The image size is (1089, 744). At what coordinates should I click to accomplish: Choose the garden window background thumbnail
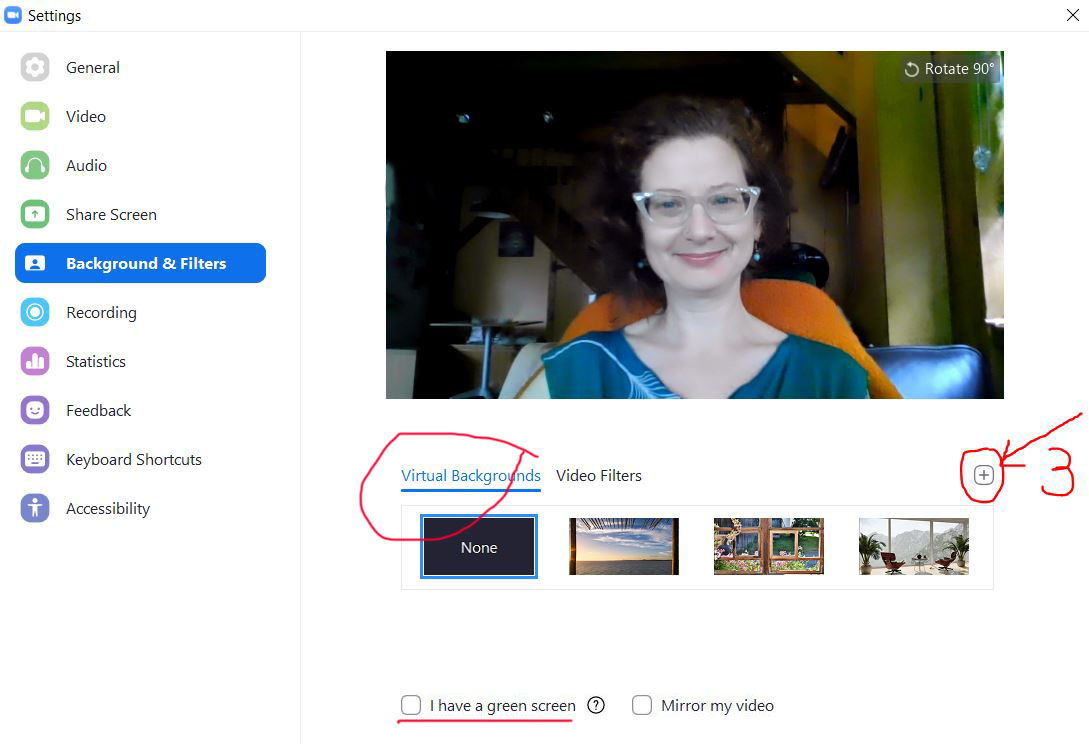coord(769,546)
